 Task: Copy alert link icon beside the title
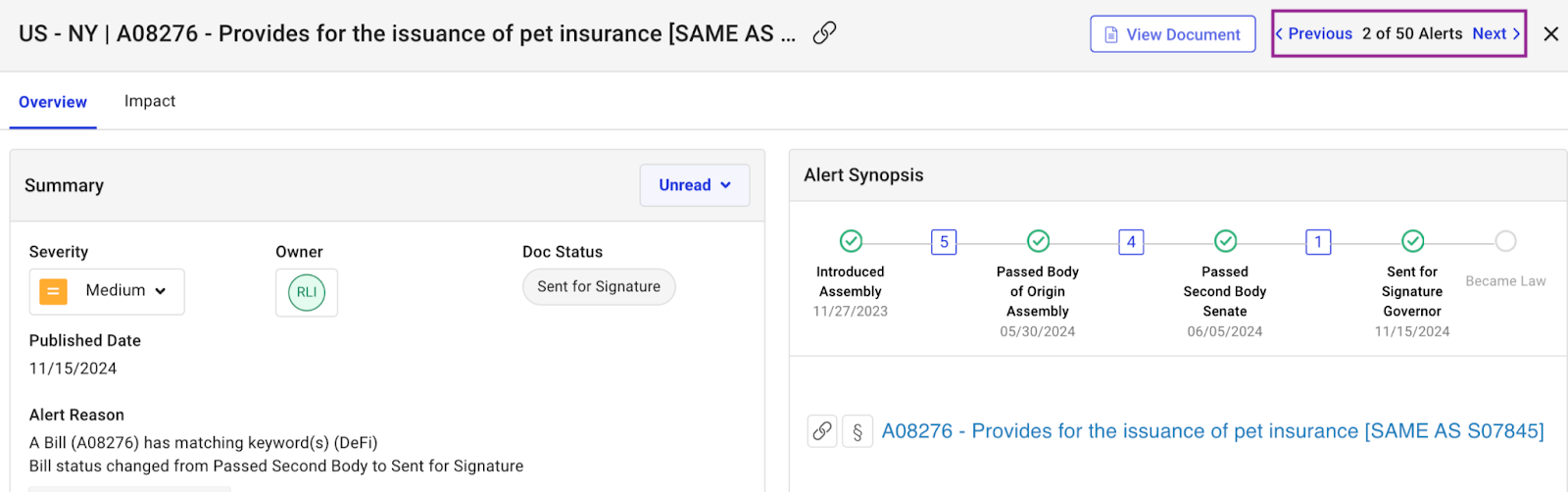click(824, 33)
